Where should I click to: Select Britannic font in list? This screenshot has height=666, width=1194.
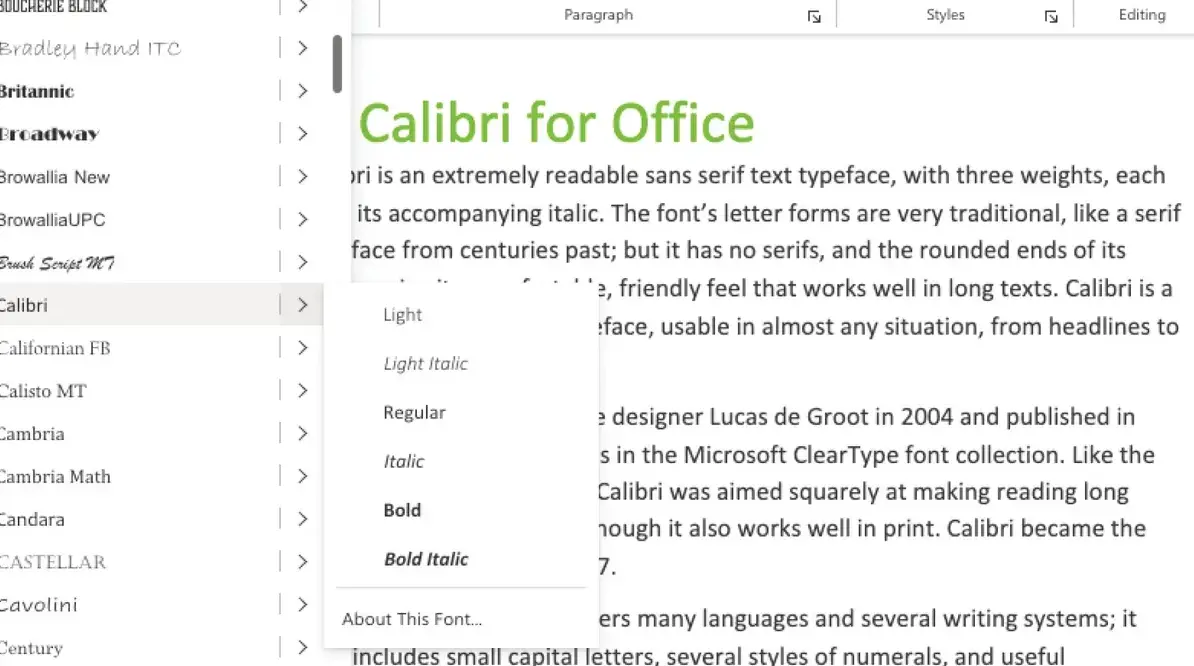pos(37,91)
